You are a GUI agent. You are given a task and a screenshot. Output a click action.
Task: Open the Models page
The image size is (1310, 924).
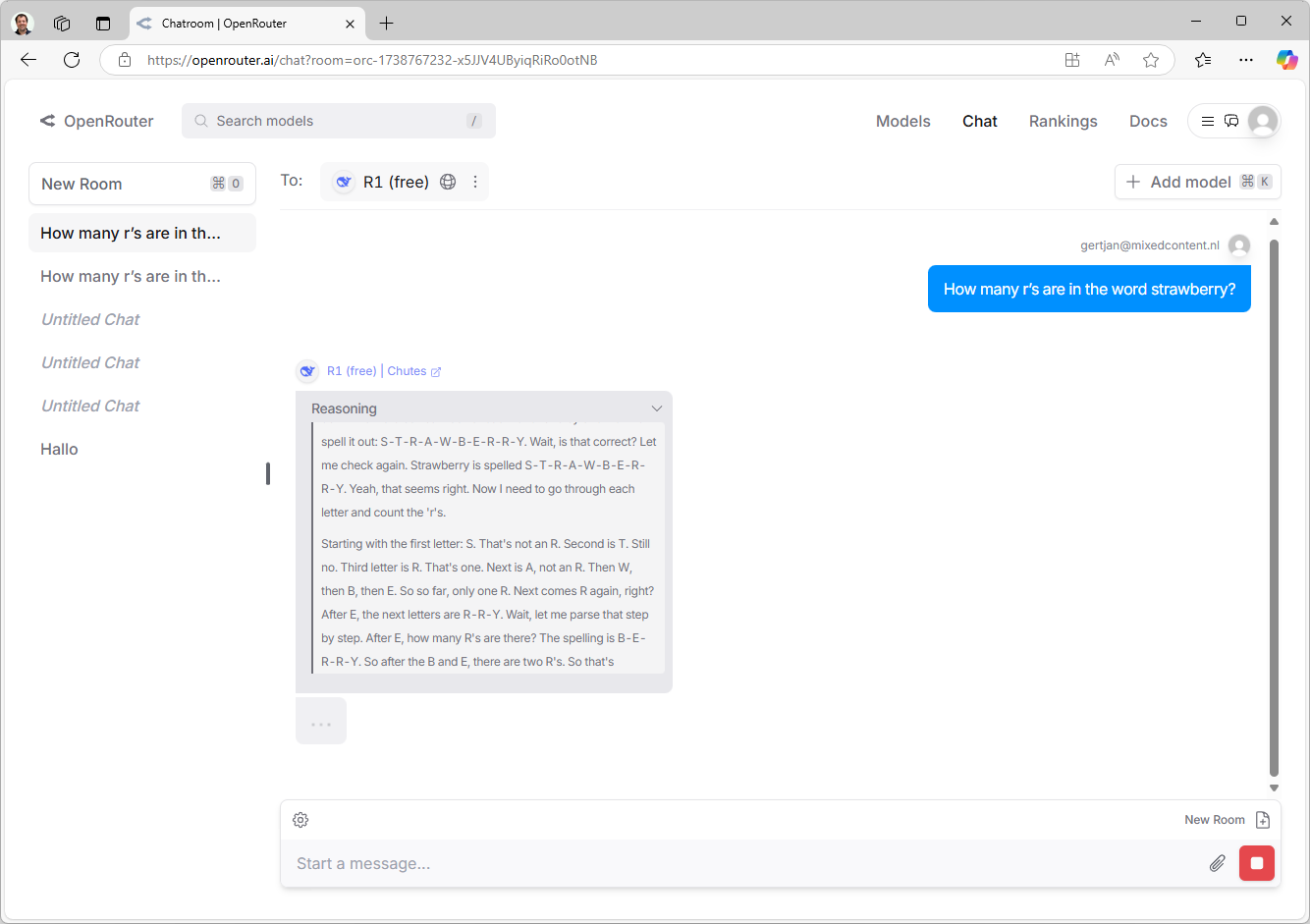click(x=903, y=121)
